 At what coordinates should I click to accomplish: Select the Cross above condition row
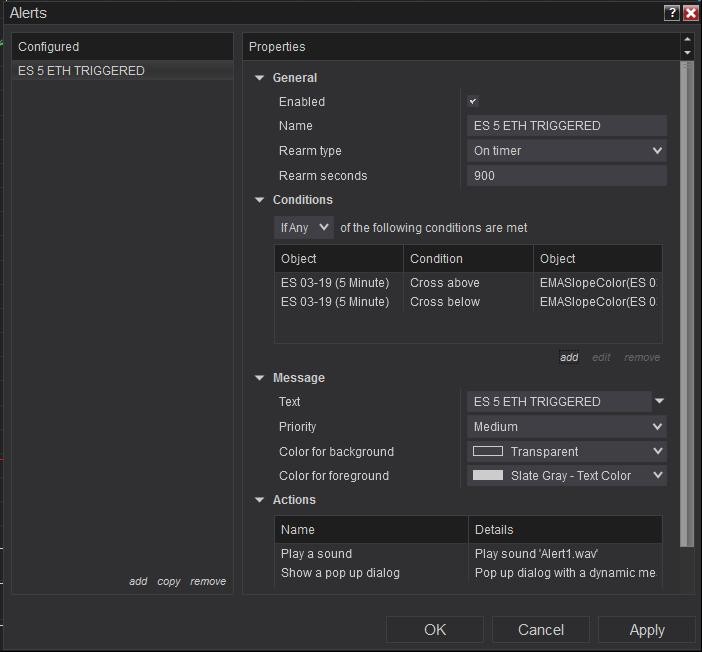coord(468,283)
